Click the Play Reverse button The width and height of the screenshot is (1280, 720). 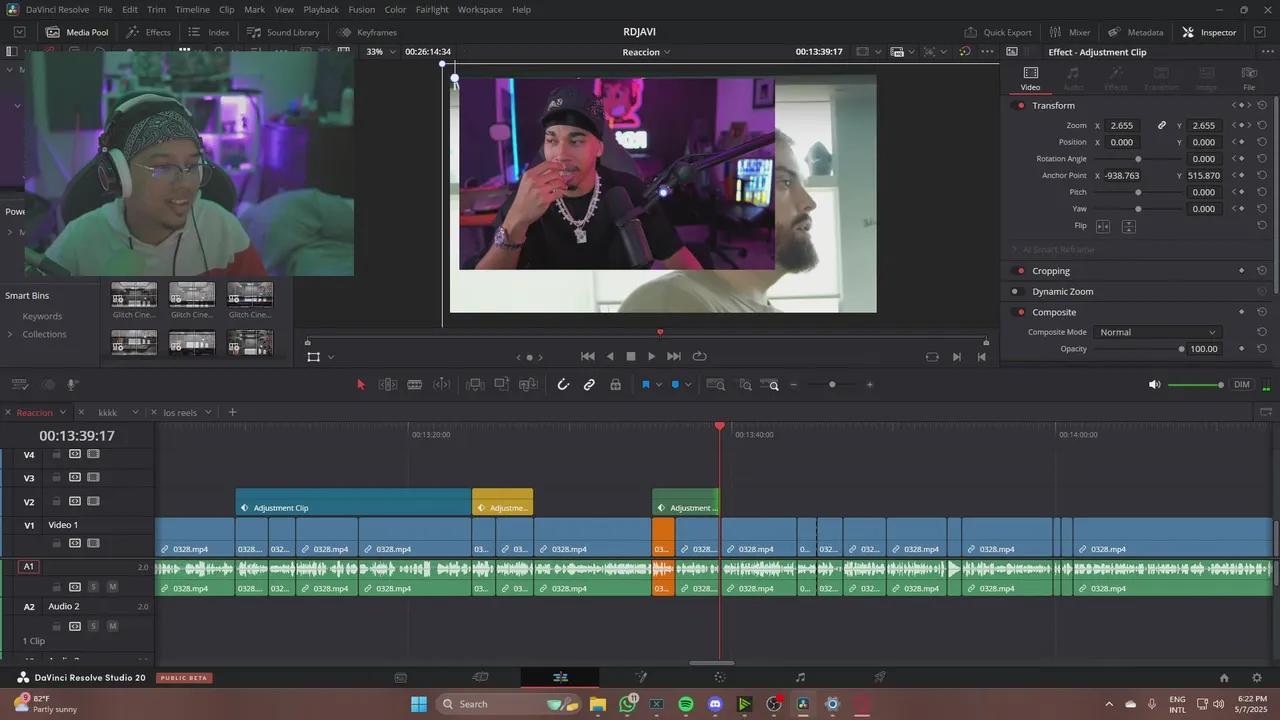pyautogui.click(x=610, y=356)
